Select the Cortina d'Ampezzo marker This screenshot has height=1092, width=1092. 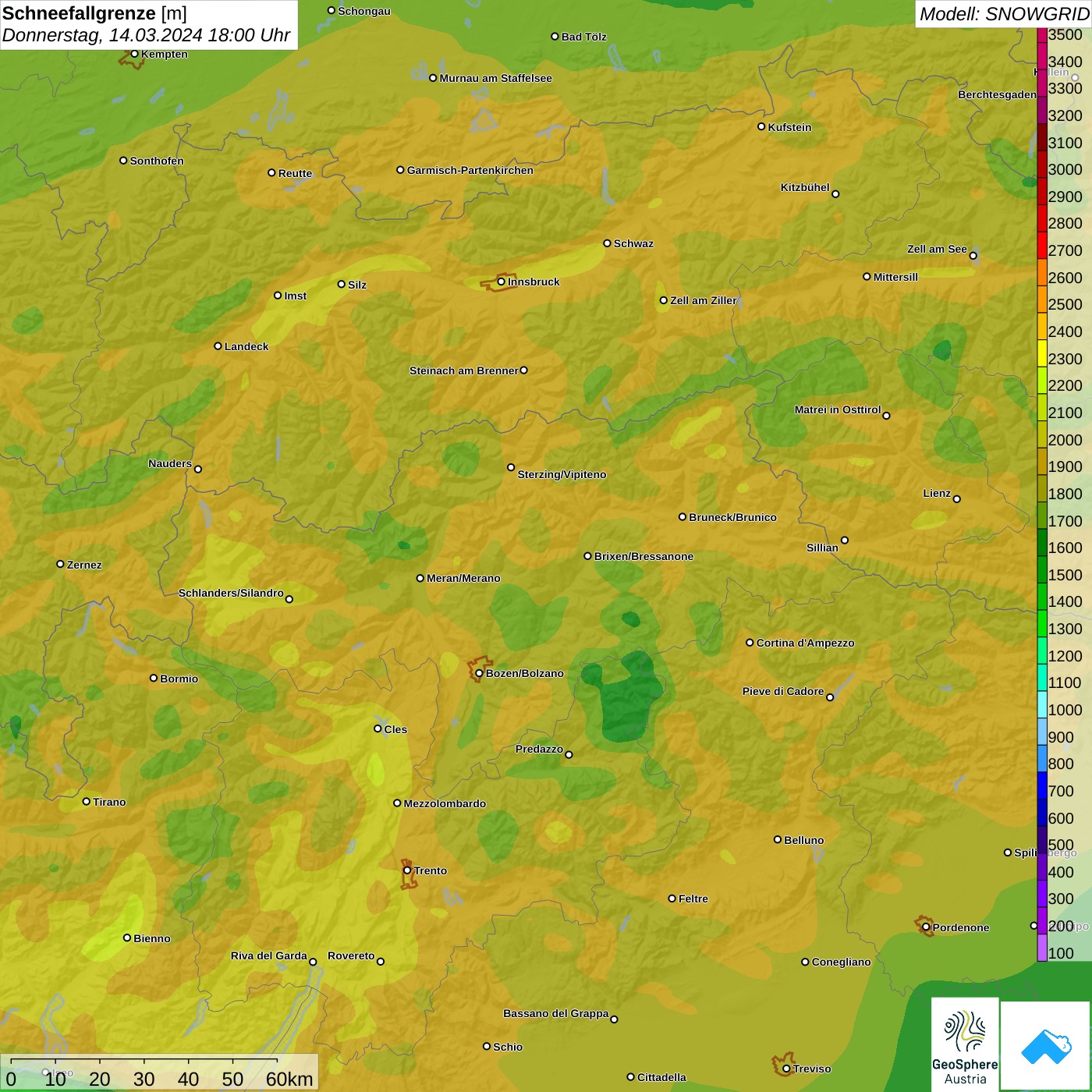(750, 643)
